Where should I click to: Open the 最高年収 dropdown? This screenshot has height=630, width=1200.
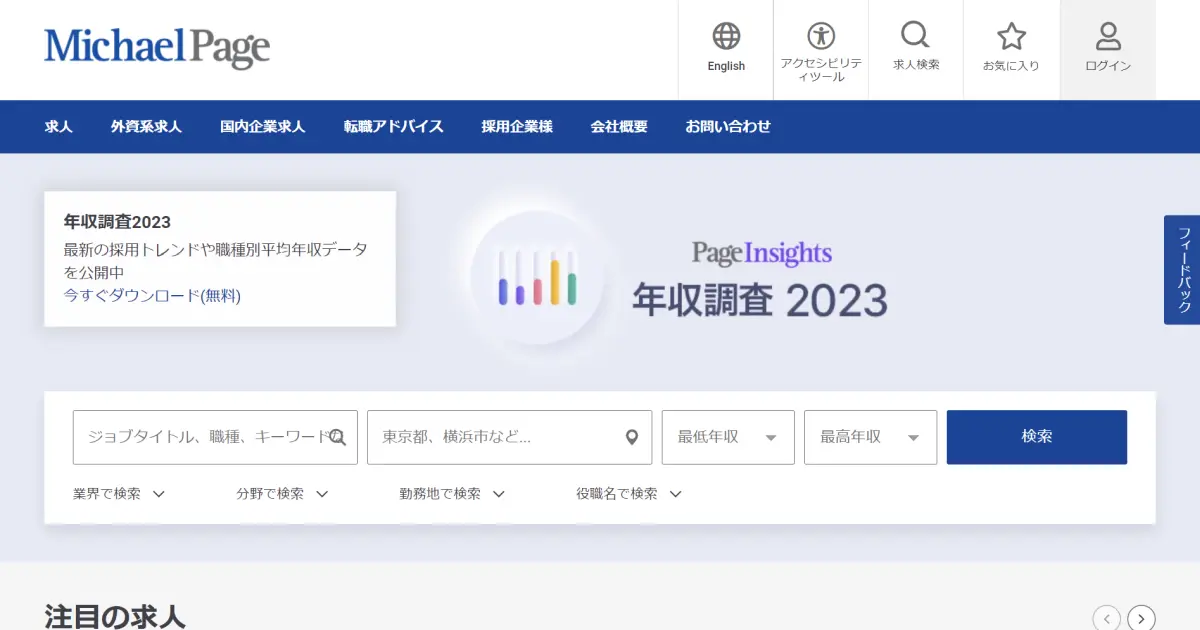[870, 437]
